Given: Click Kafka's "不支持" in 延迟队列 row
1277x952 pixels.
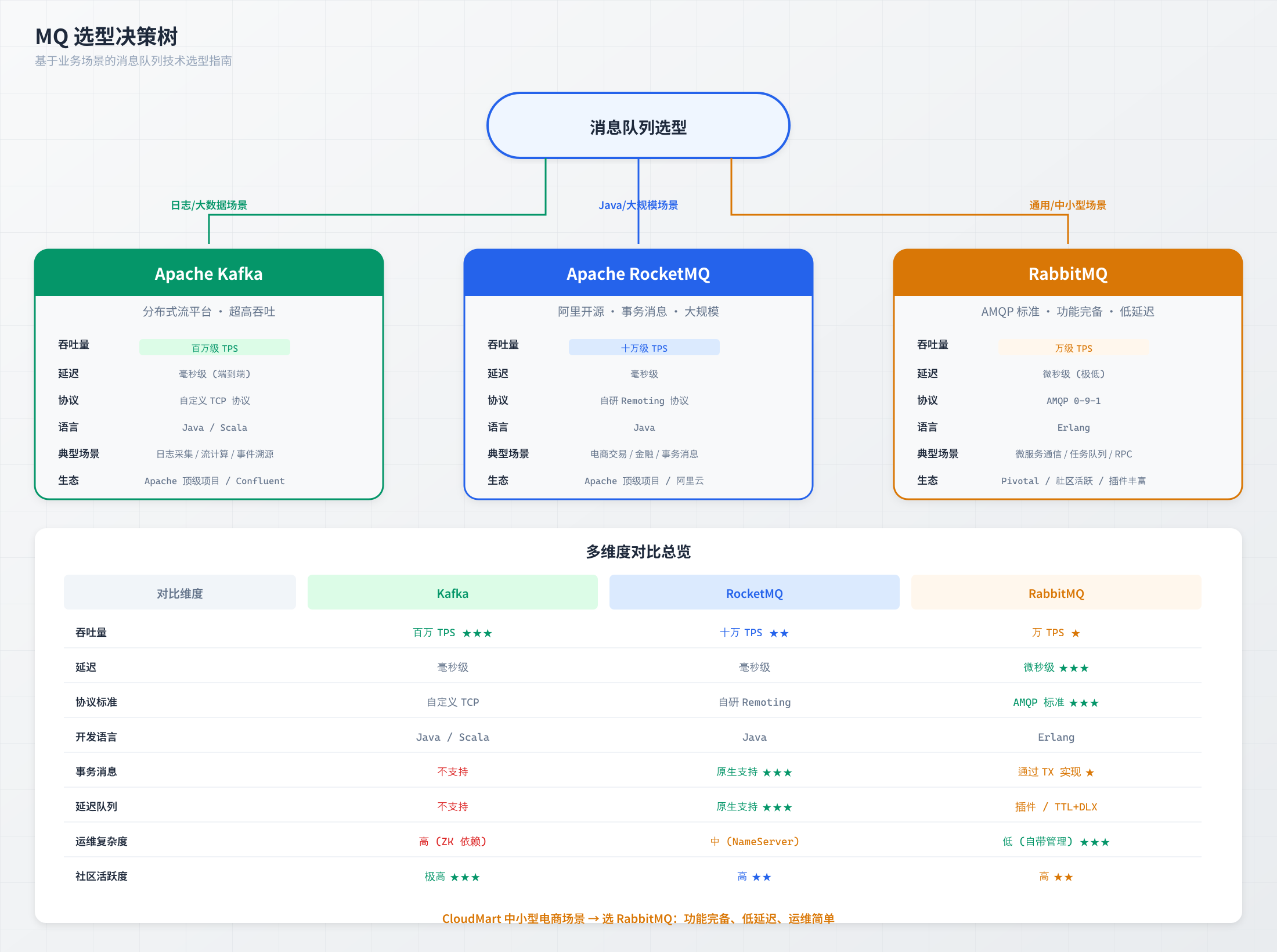Looking at the screenshot, I should coord(453,807).
